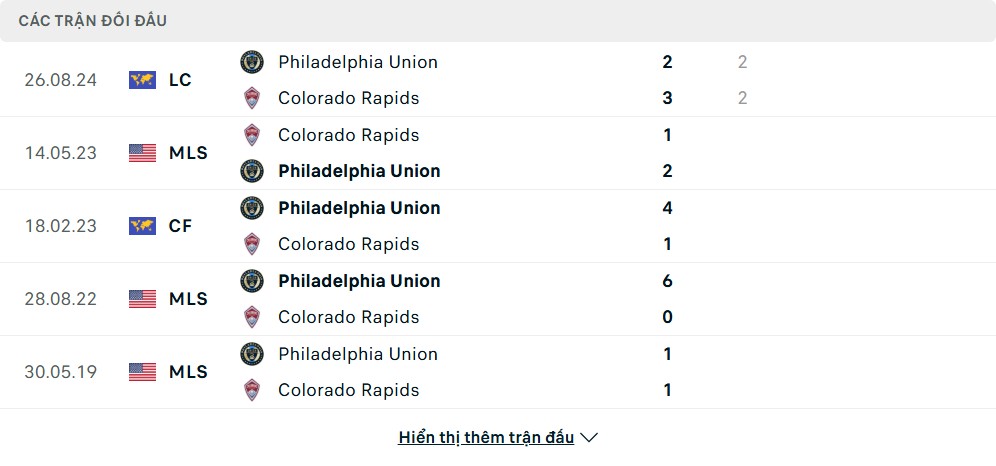Click the 'CÁC TRẬN ĐỐI ĐẦU' header
The image size is (996, 466).
click(93, 21)
